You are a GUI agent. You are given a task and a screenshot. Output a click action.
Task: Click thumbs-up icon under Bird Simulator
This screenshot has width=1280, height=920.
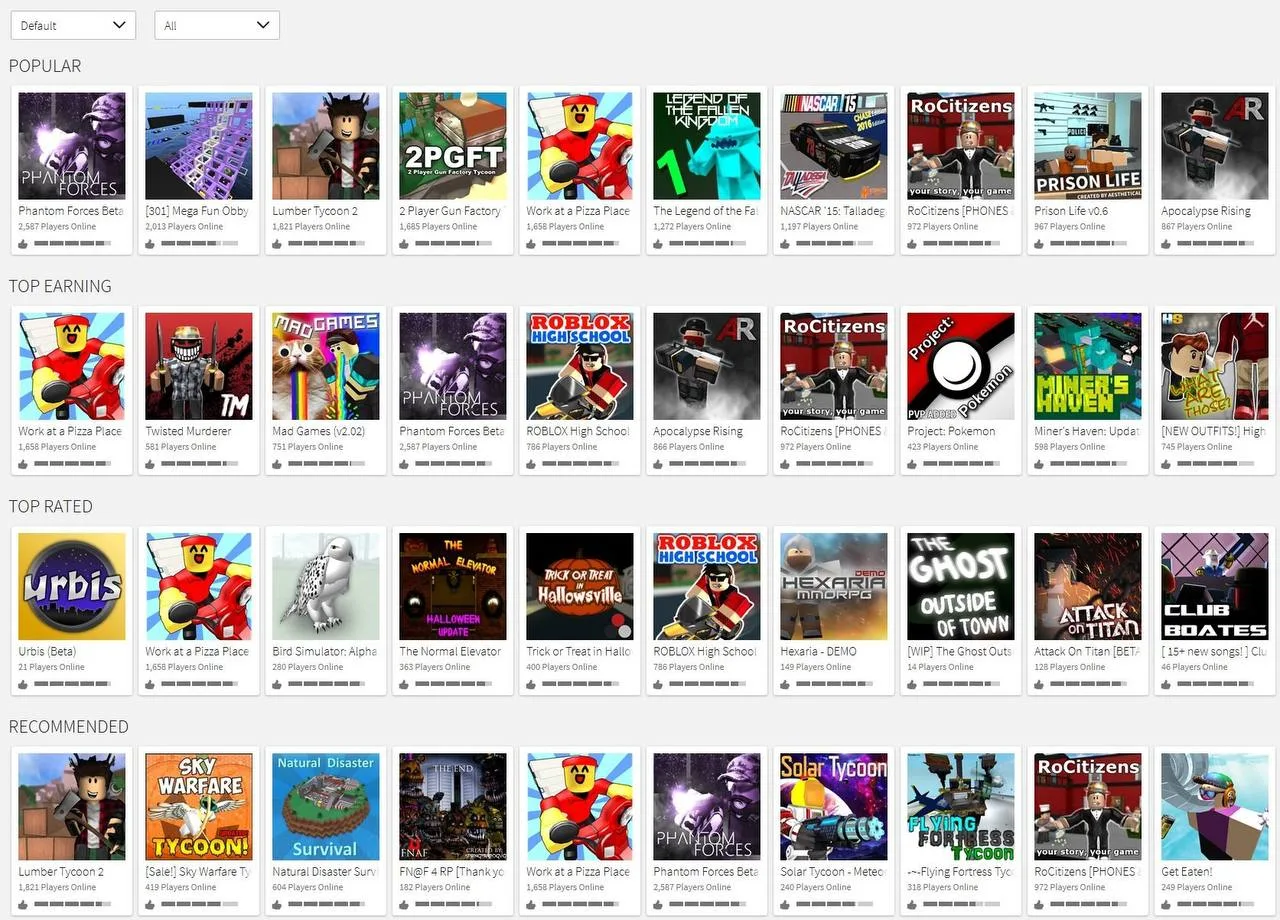tap(277, 684)
